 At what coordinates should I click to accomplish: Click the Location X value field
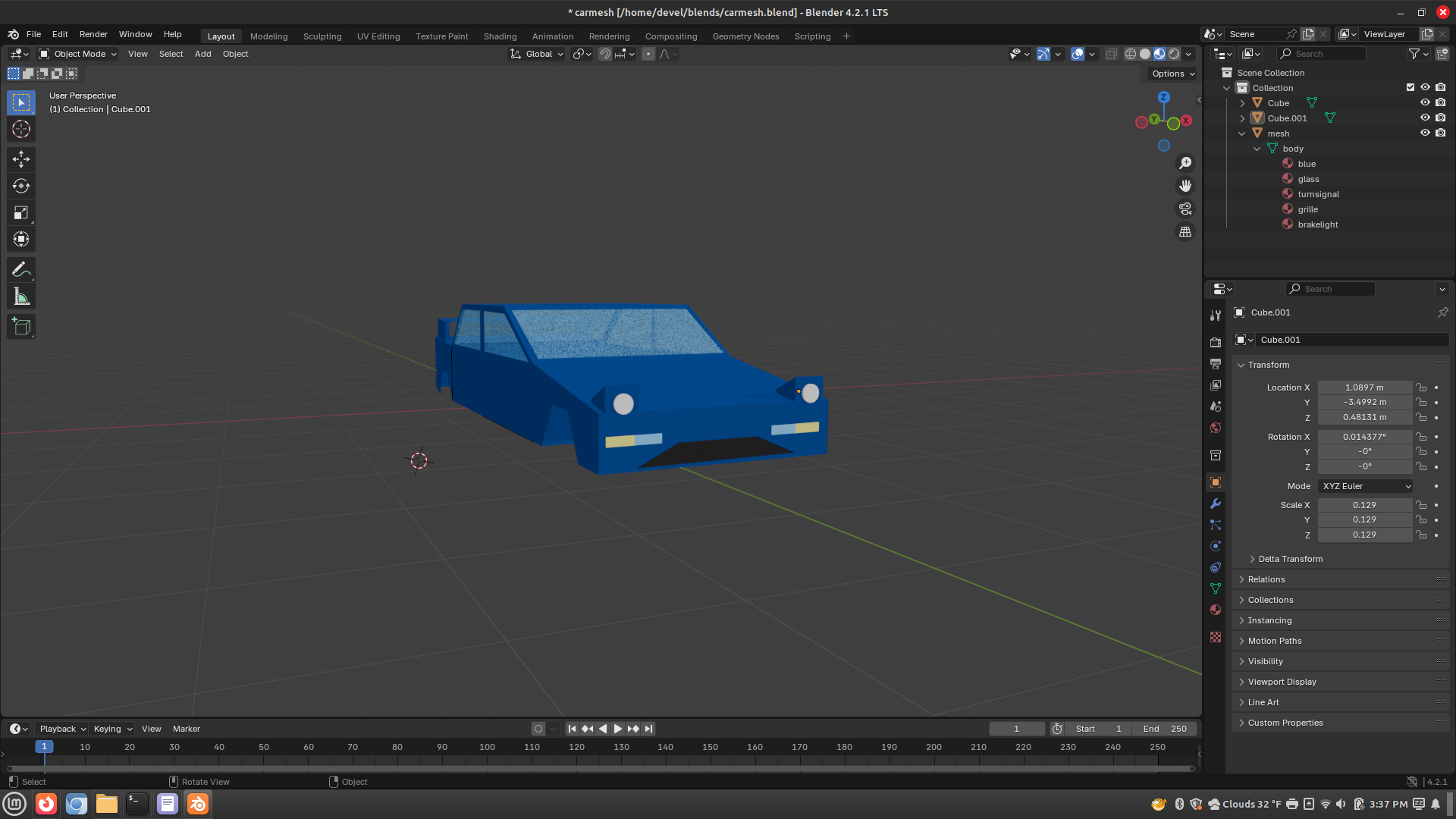(1364, 388)
